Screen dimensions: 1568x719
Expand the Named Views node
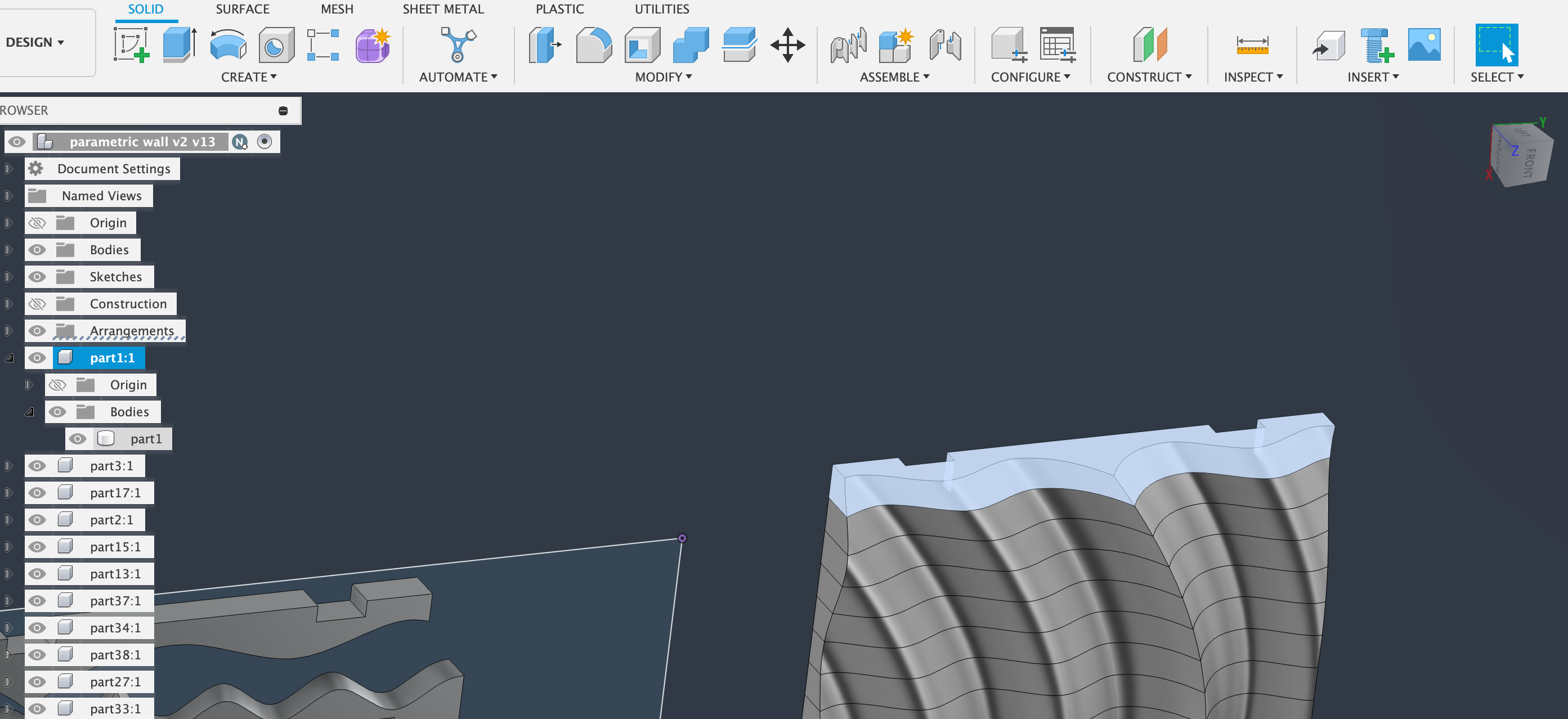(x=8, y=196)
